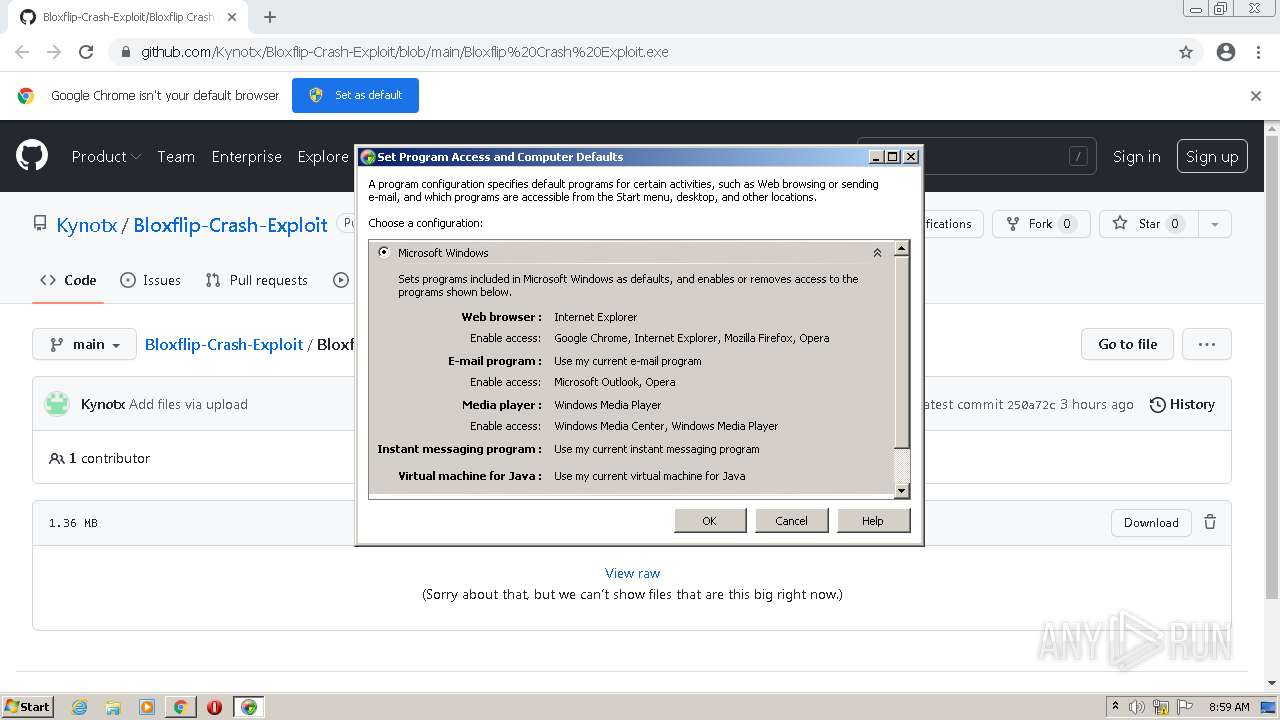
Task: Dismiss the default browser infobar
Action: point(1256,96)
